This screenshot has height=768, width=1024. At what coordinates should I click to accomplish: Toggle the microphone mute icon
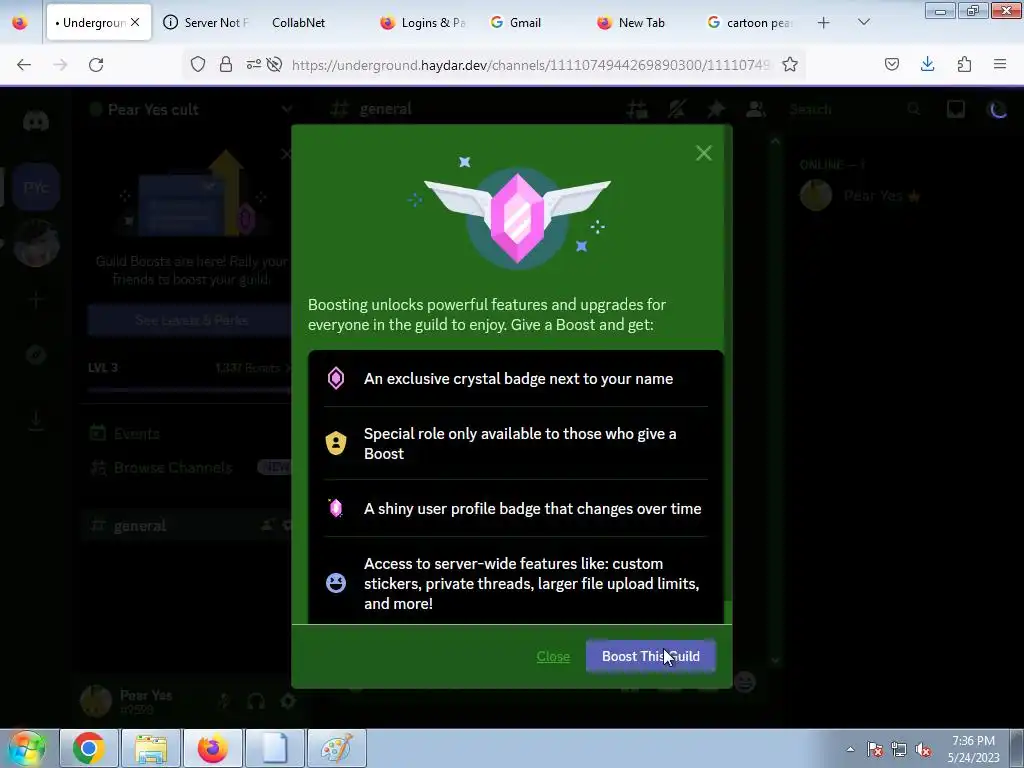224,701
